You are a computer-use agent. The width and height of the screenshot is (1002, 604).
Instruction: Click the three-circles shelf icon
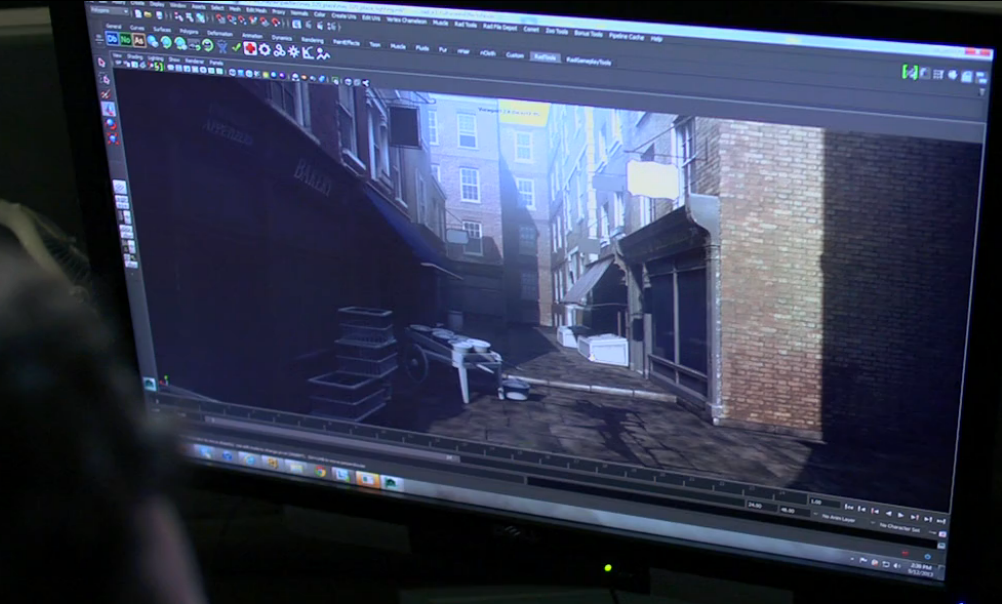pos(279,51)
